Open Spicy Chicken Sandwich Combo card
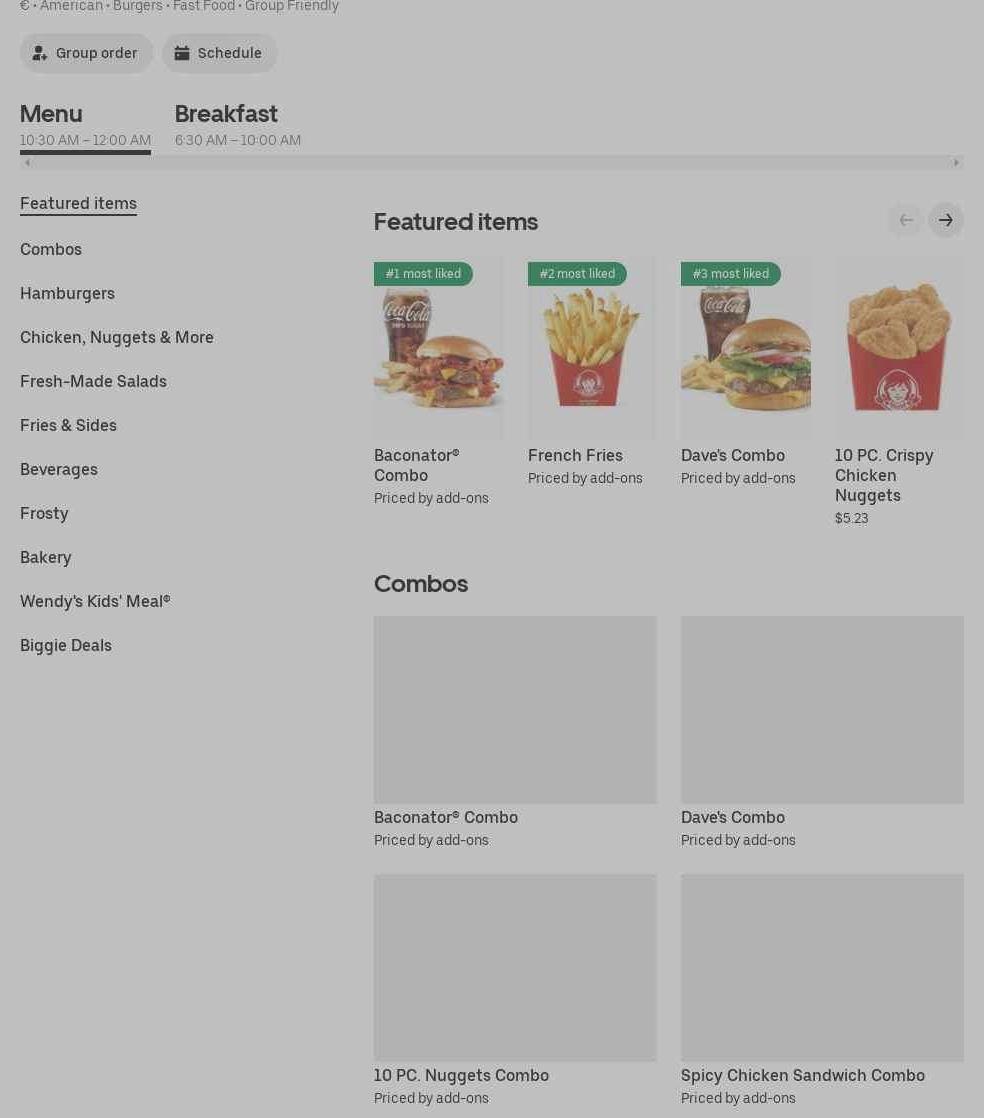 point(822,990)
